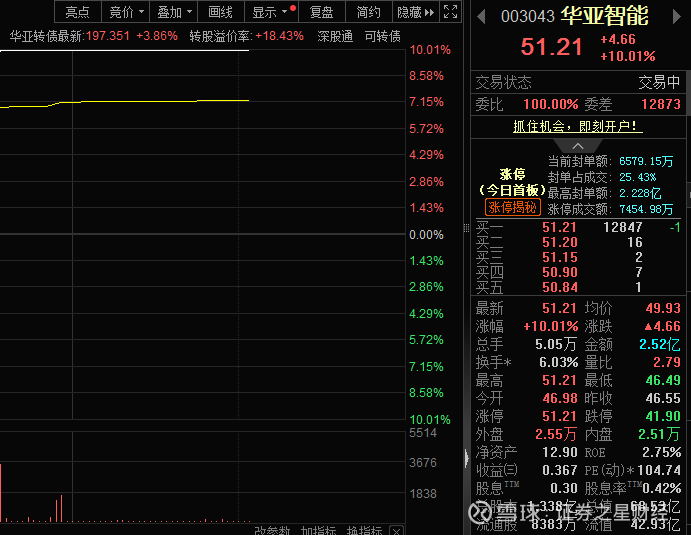Click the PE(动) value 104.74
691x535 pixels.
point(659,470)
